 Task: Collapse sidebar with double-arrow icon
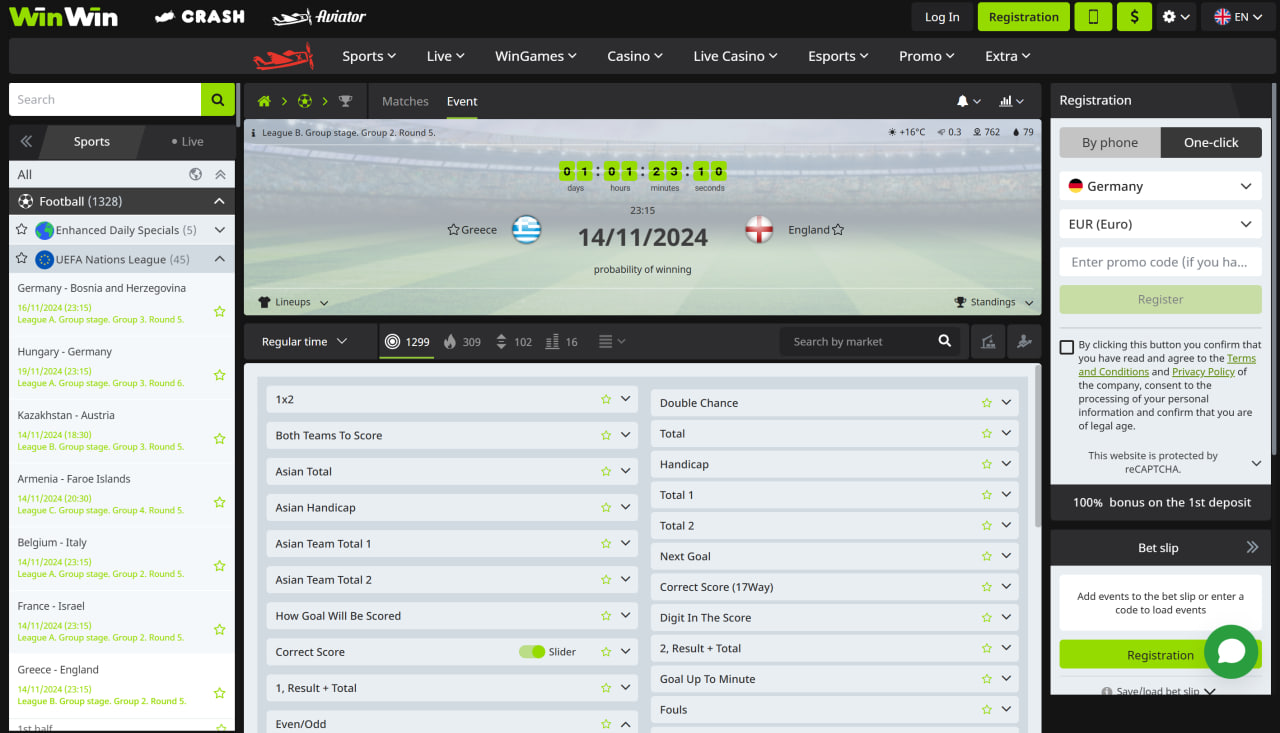(x=26, y=142)
